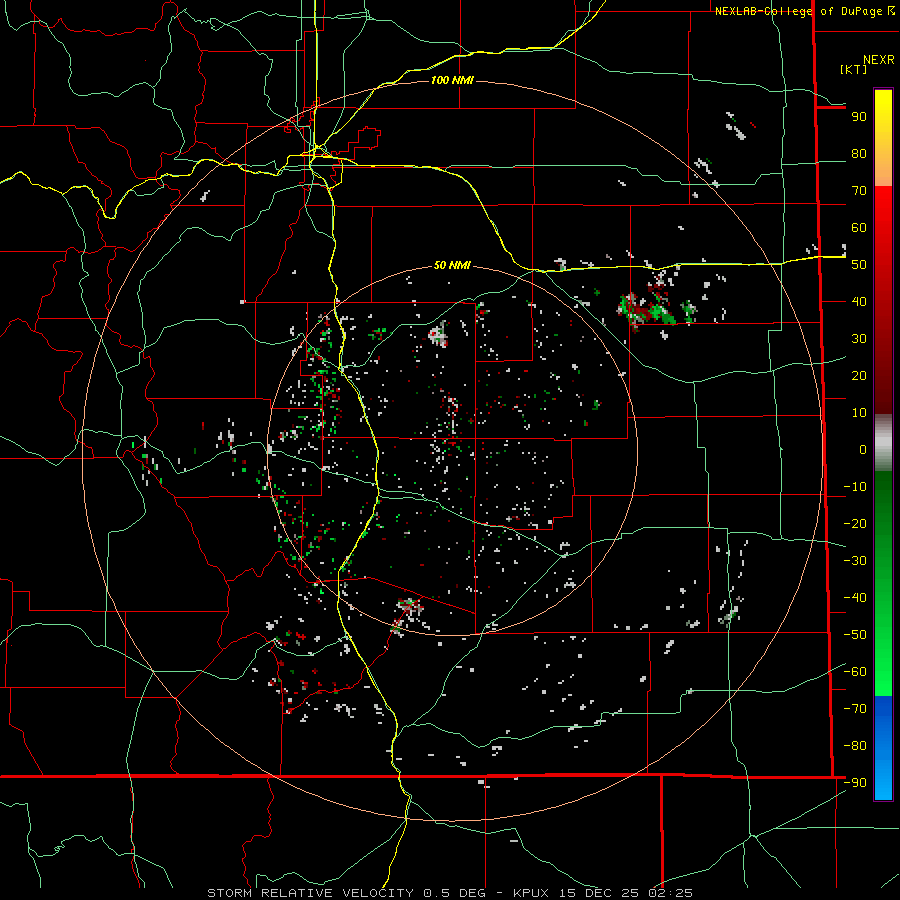Viewport: 900px width, 900px height.
Task: Click the positive "30" scale value
Action: [859, 339]
